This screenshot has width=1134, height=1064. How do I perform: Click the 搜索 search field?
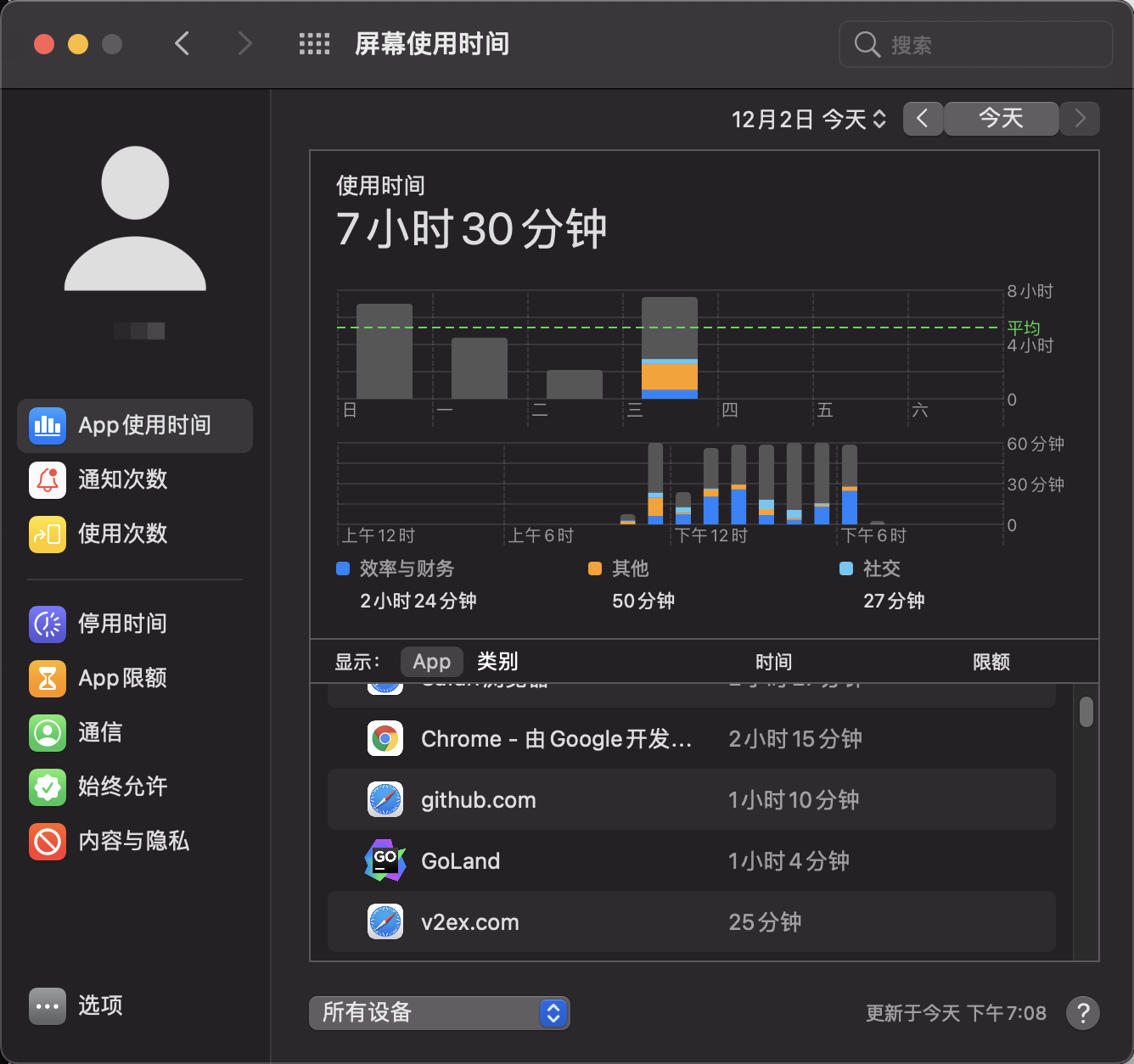tap(976, 44)
